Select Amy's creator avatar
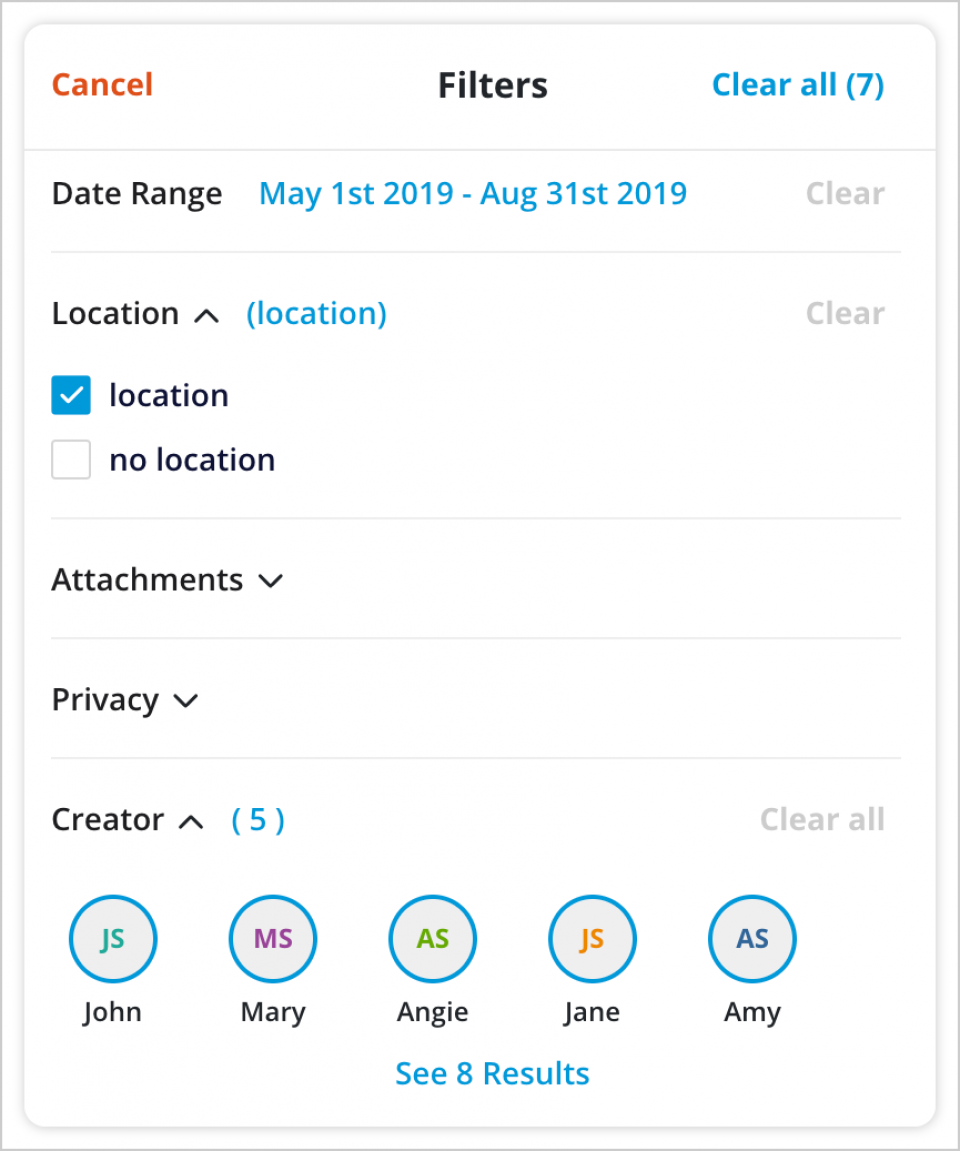This screenshot has width=960, height=1151. [x=751, y=938]
